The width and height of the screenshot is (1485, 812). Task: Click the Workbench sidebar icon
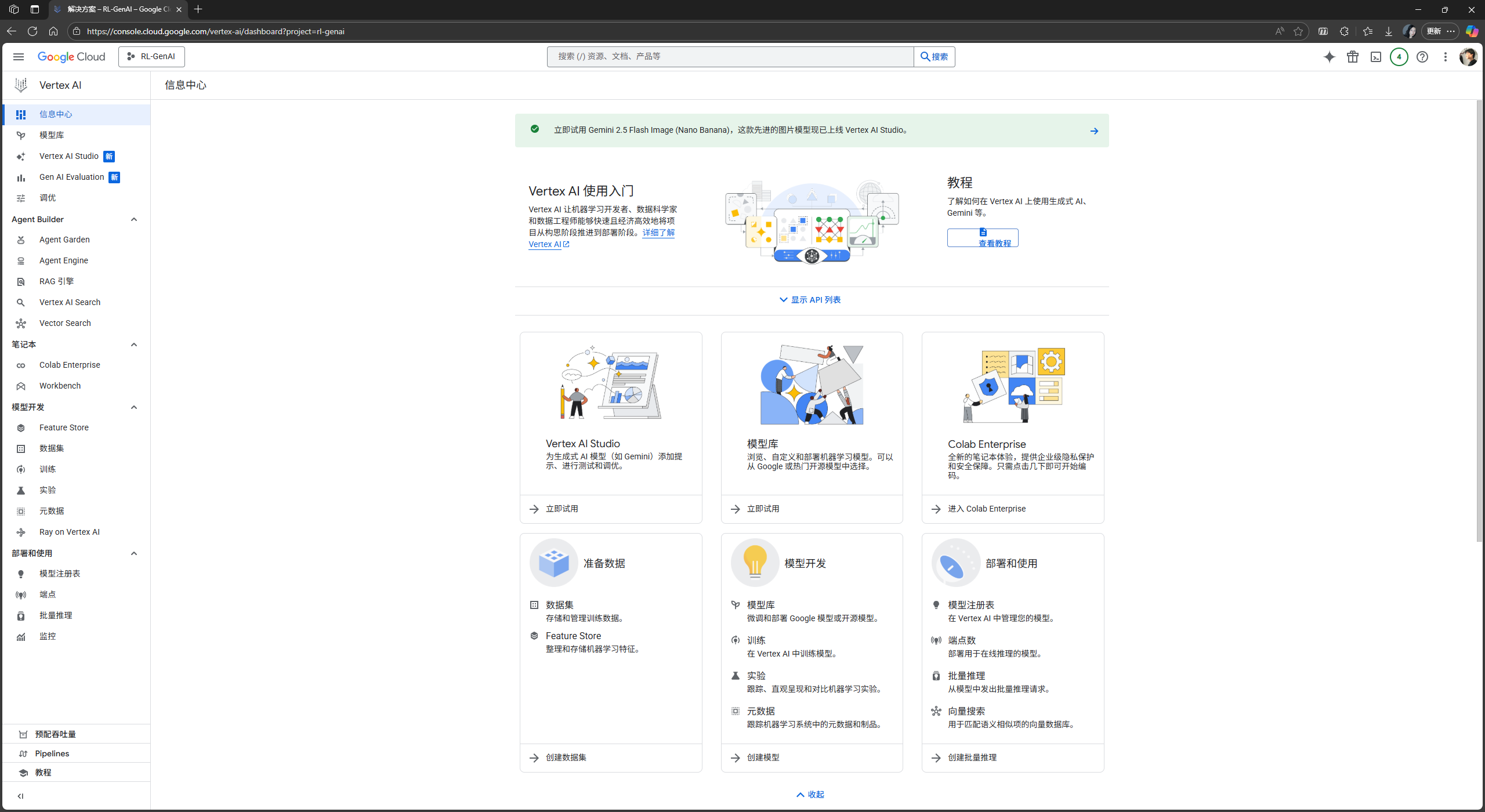21,386
